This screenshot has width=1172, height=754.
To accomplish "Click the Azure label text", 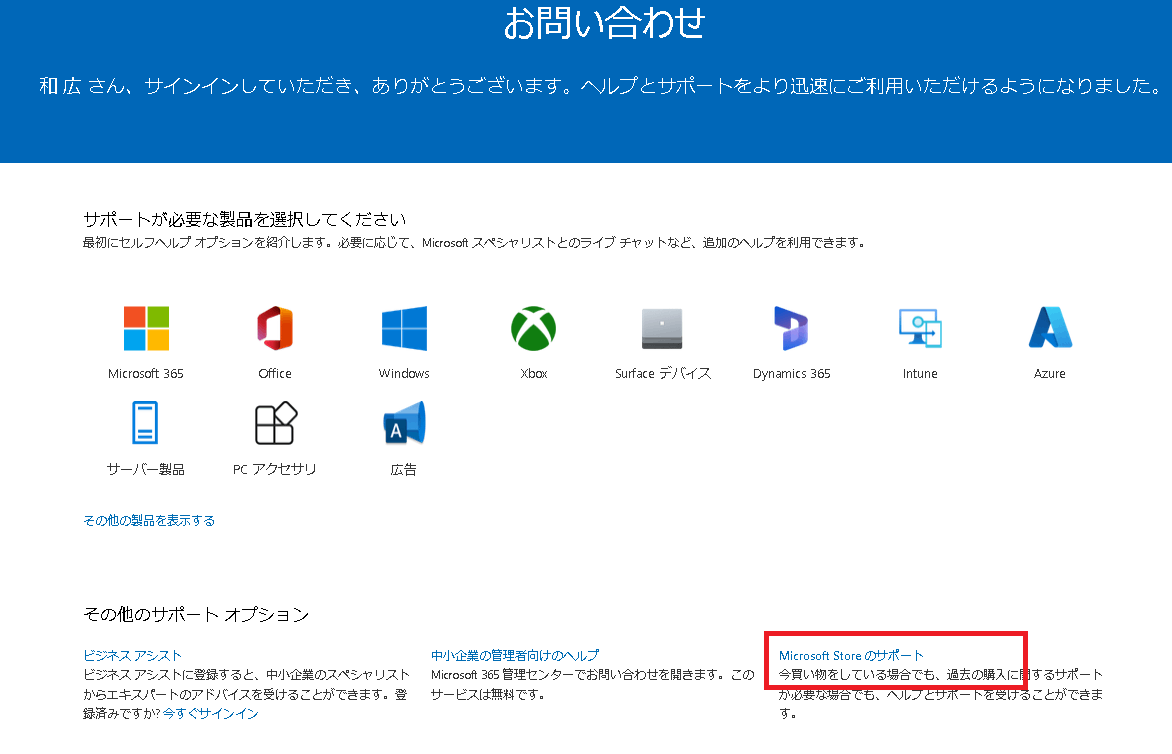I will click(1049, 374).
